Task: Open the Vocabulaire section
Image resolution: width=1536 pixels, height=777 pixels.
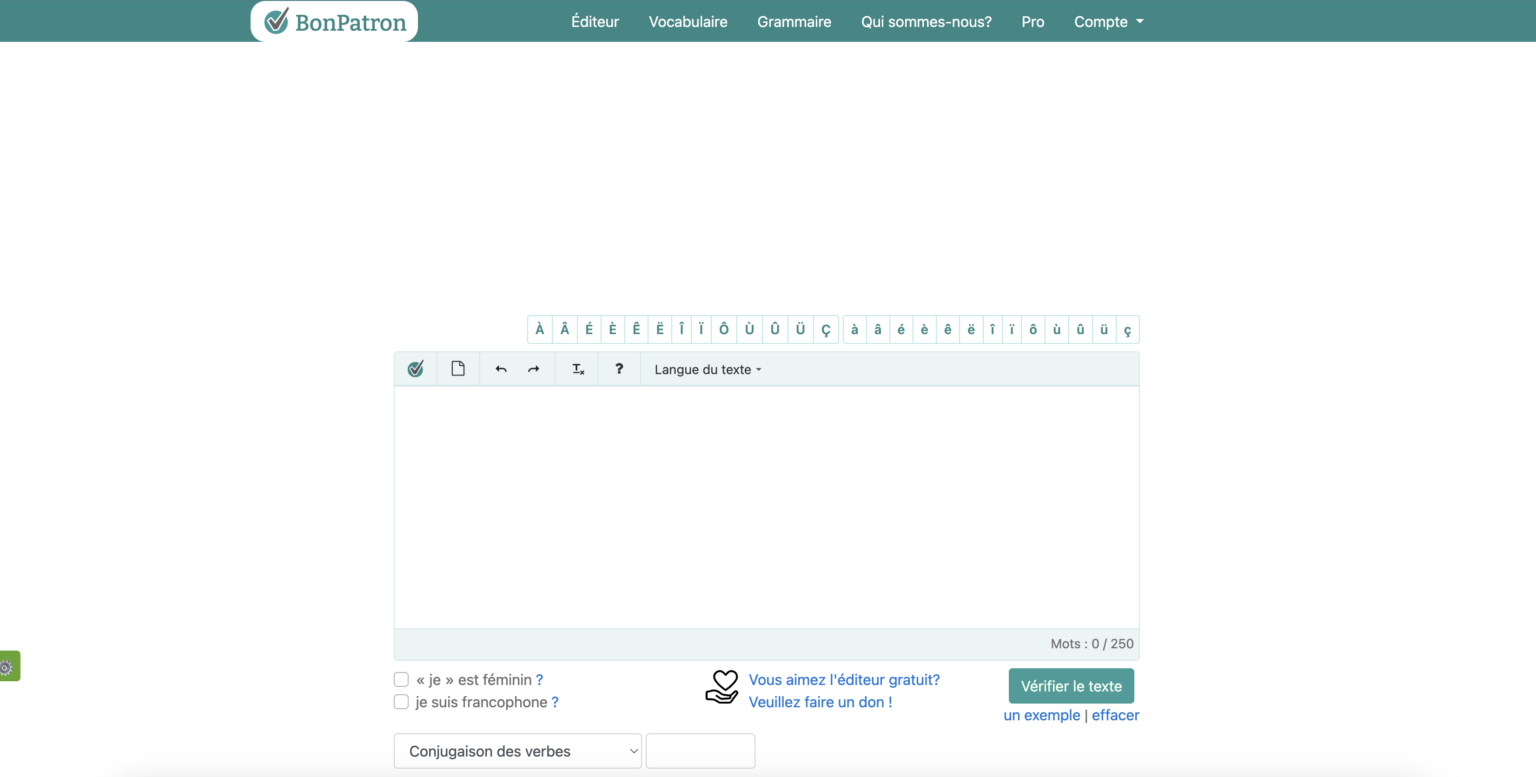Action: point(688,21)
